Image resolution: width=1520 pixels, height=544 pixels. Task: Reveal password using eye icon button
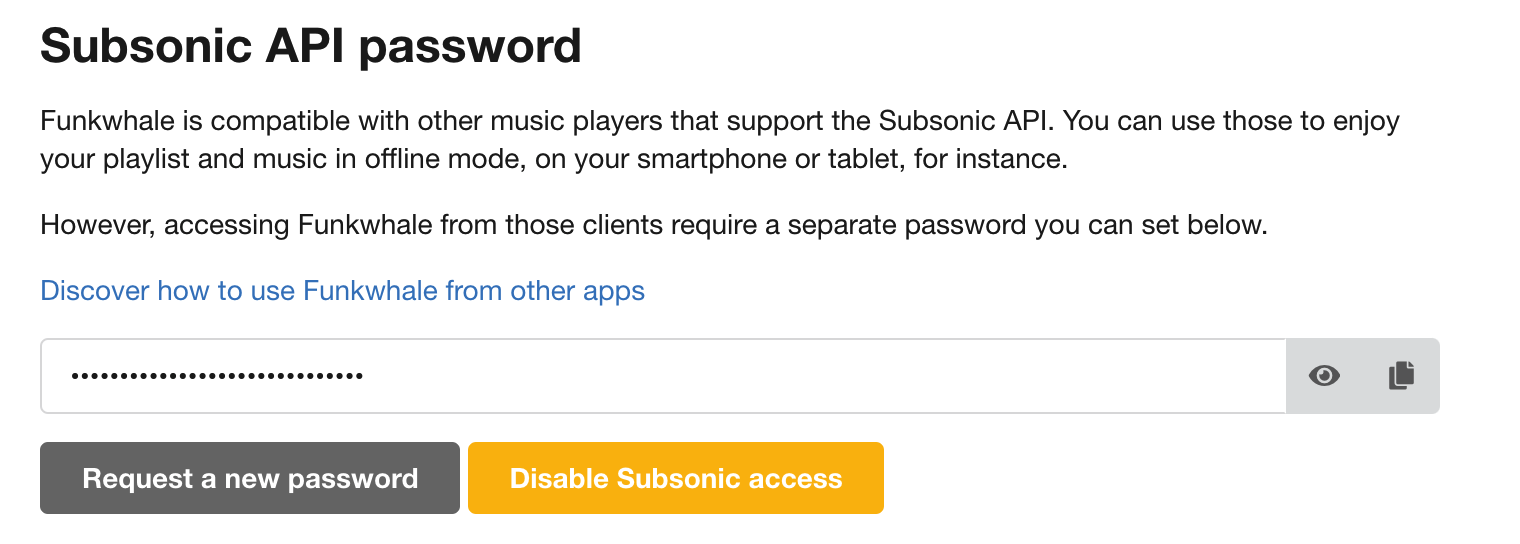[1324, 376]
